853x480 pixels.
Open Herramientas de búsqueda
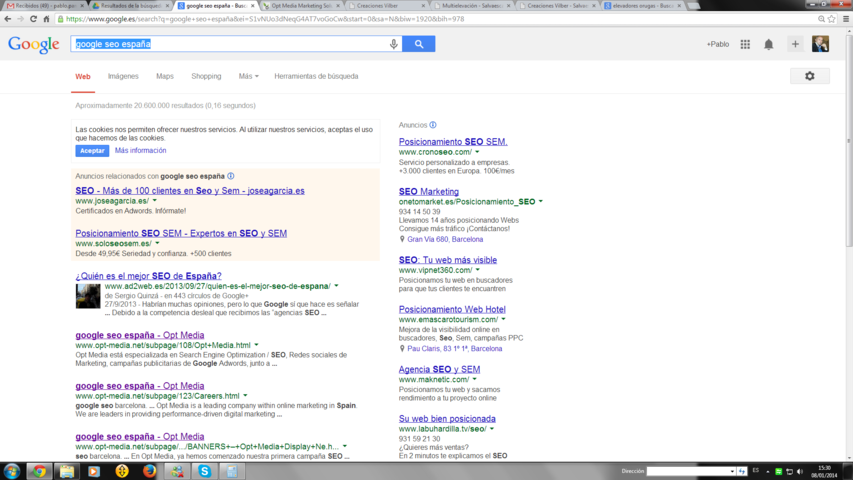coord(316,76)
